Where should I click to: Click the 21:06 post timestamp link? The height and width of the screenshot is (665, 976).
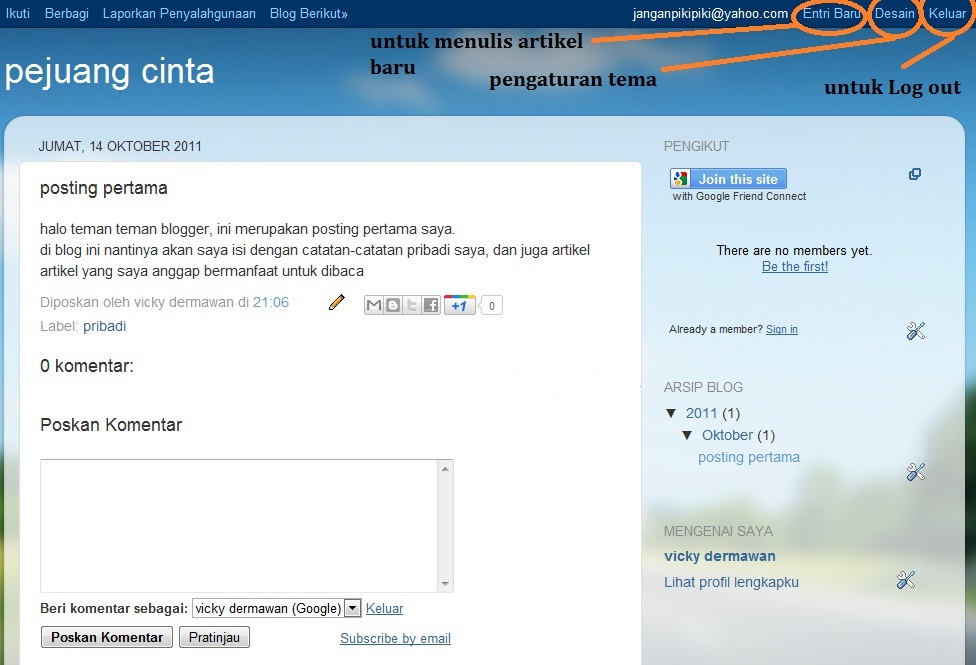point(271,302)
